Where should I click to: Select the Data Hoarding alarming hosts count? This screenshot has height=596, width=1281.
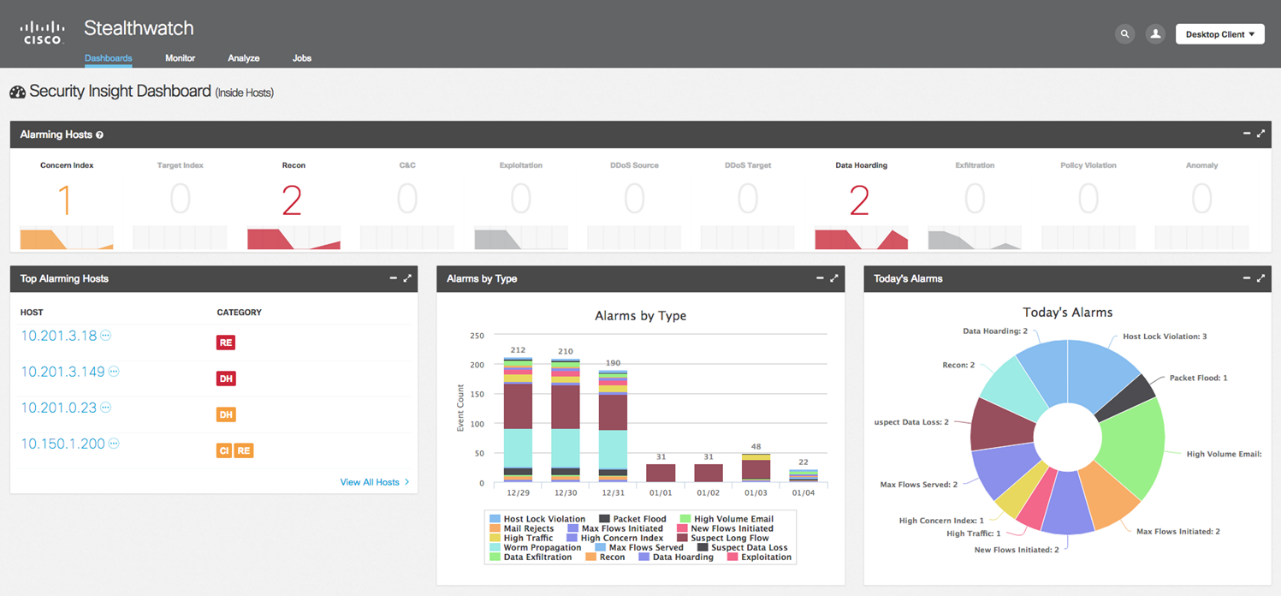click(x=859, y=201)
